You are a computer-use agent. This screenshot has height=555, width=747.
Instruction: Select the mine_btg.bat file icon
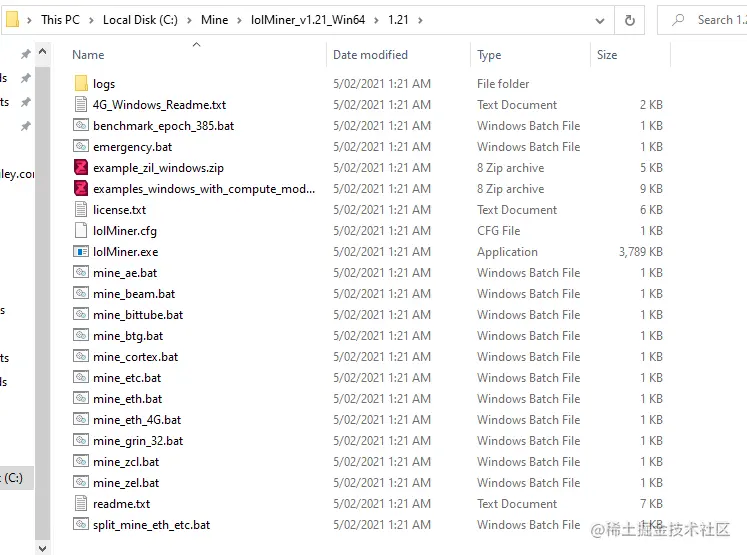tap(81, 335)
